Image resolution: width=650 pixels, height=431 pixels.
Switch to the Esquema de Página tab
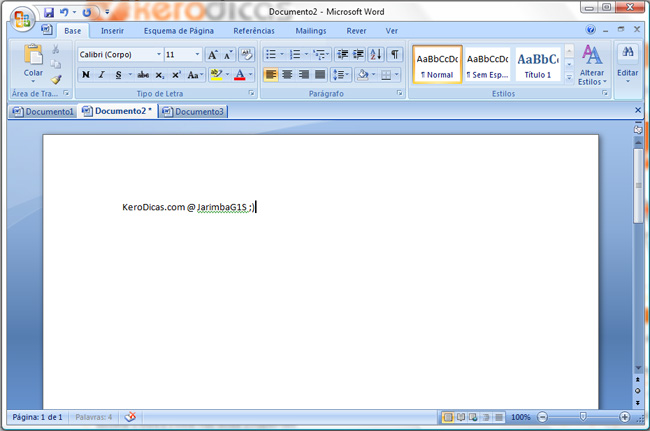click(x=179, y=31)
